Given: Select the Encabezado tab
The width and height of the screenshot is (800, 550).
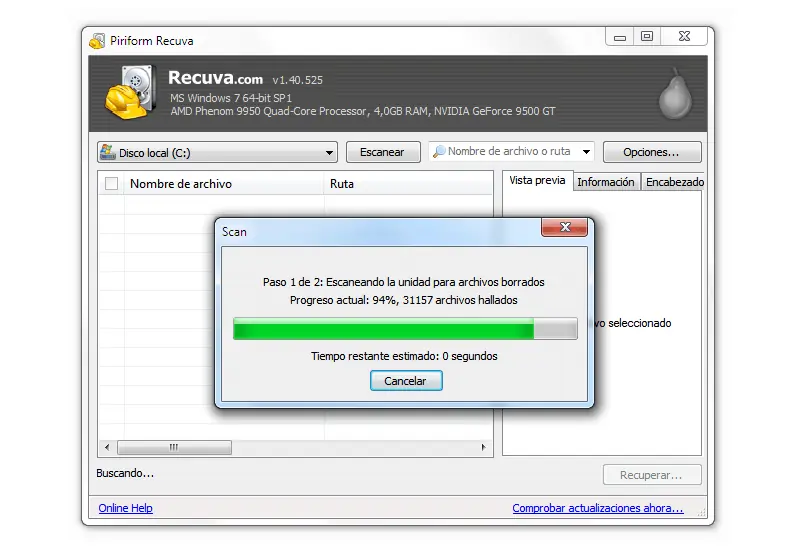Looking at the screenshot, I should [674, 182].
